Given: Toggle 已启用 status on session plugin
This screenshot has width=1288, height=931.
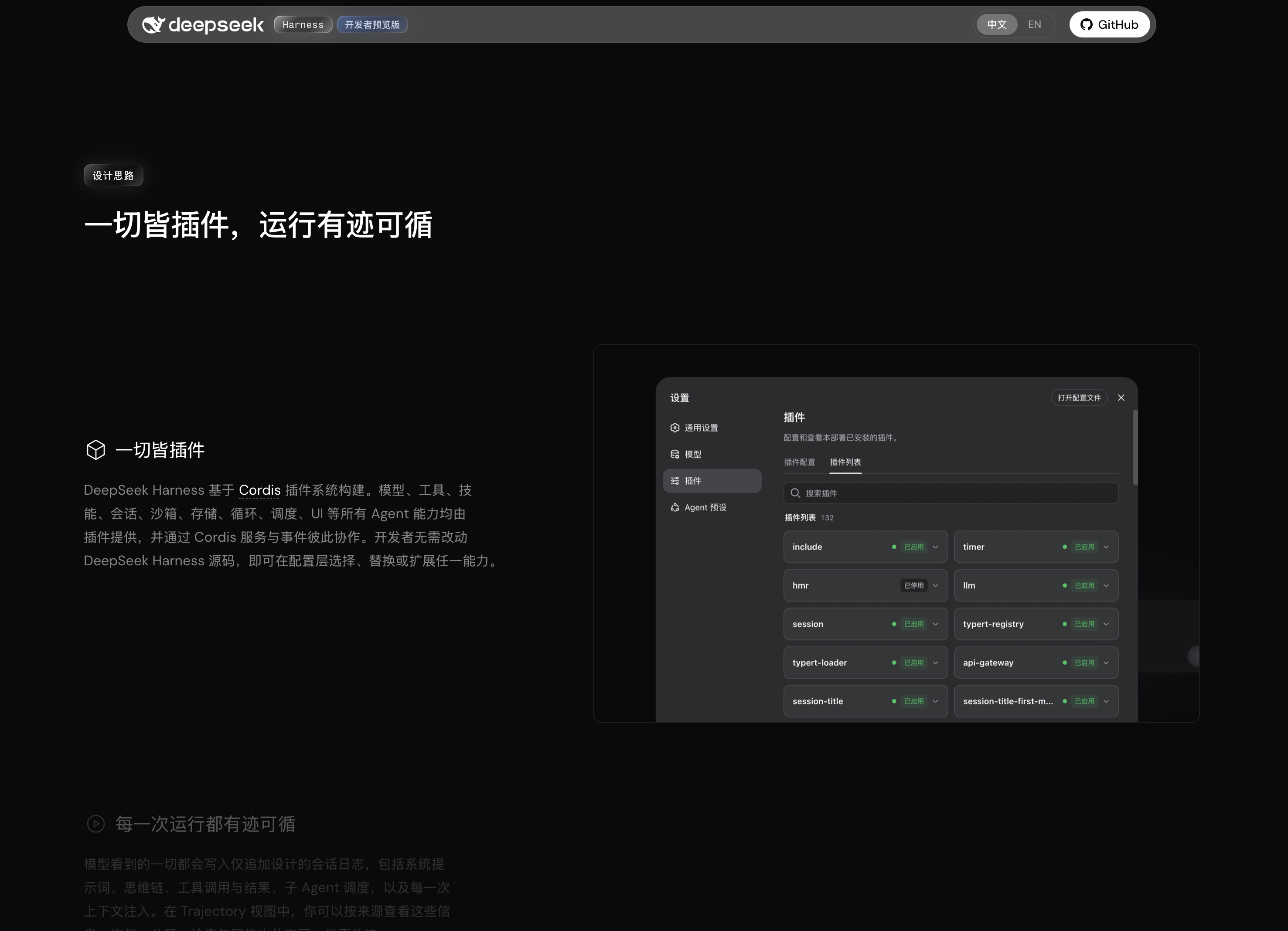Looking at the screenshot, I should click(x=914, y=624).
